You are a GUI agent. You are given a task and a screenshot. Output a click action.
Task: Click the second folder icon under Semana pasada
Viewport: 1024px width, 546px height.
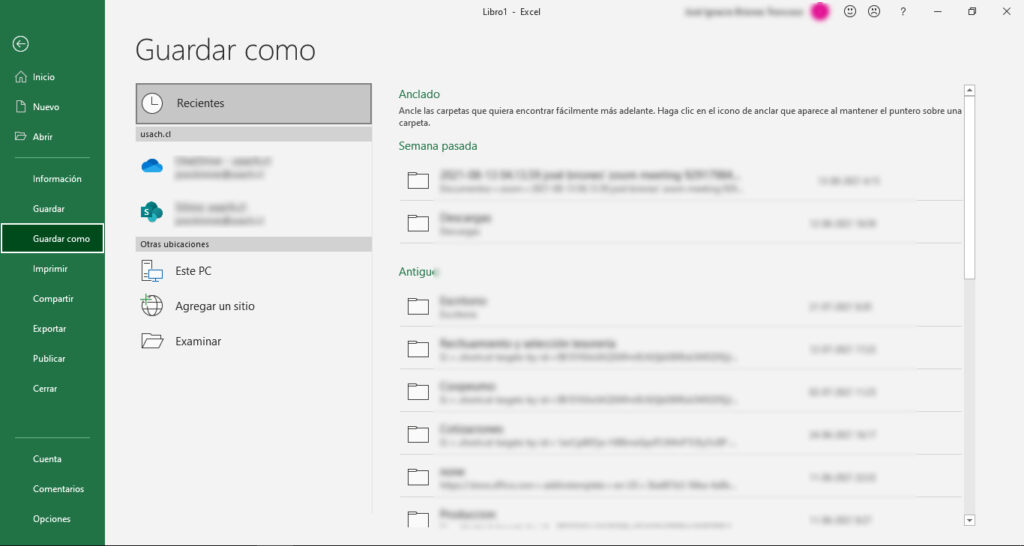pyautogui.click(x=418, y=223)
